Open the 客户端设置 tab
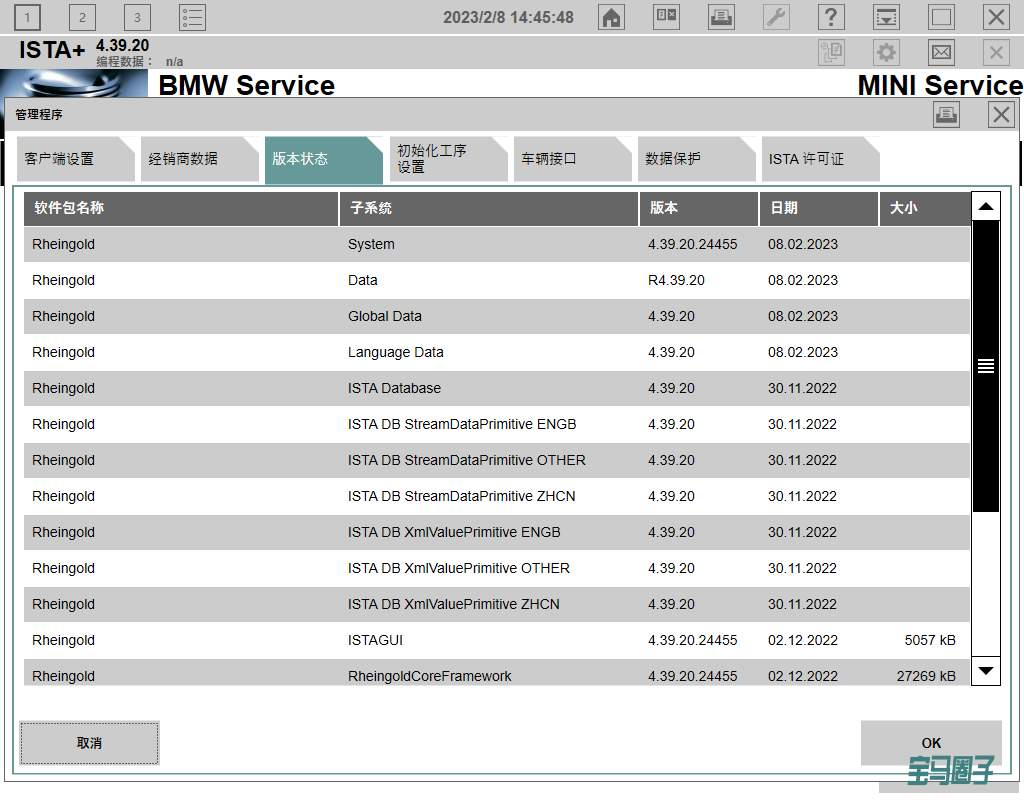Screen dimensions: 1024x800 tap(70, 159)
